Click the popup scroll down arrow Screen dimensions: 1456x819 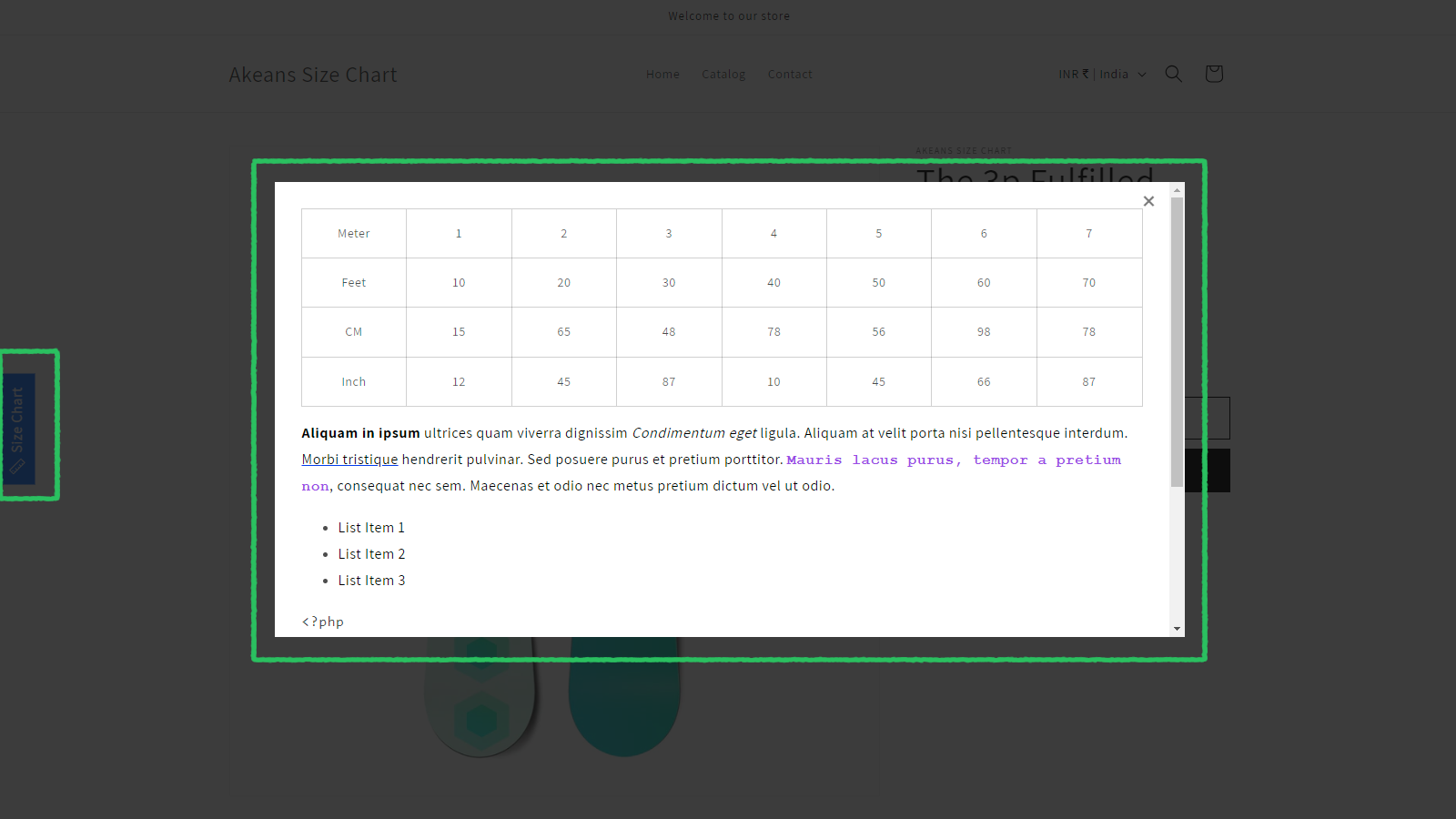pos(1177,629)
